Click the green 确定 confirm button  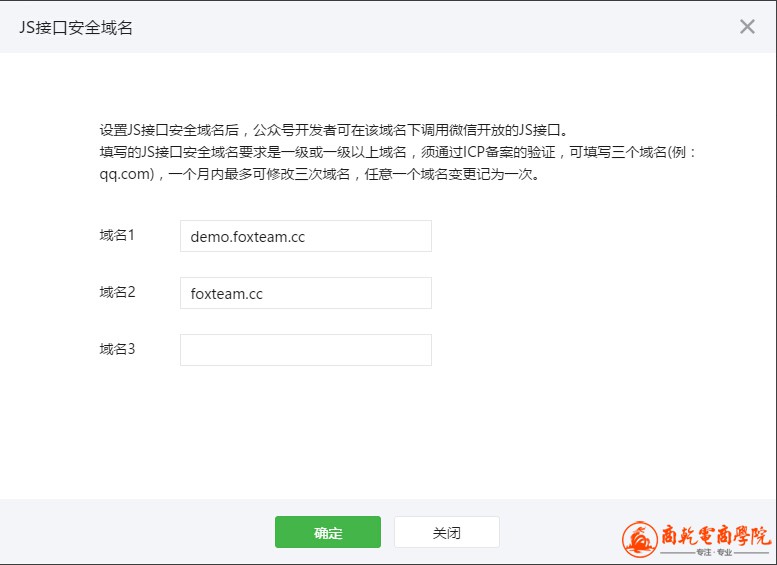pyautogui.click(x=327, y=532)
